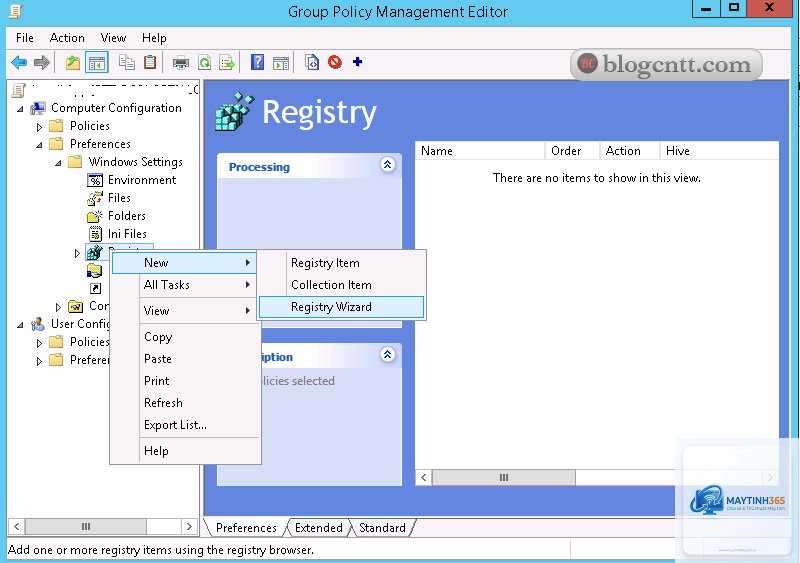800x563 pixels.
Task: Choose Registry Item from the New submenu
Action: 341,263
